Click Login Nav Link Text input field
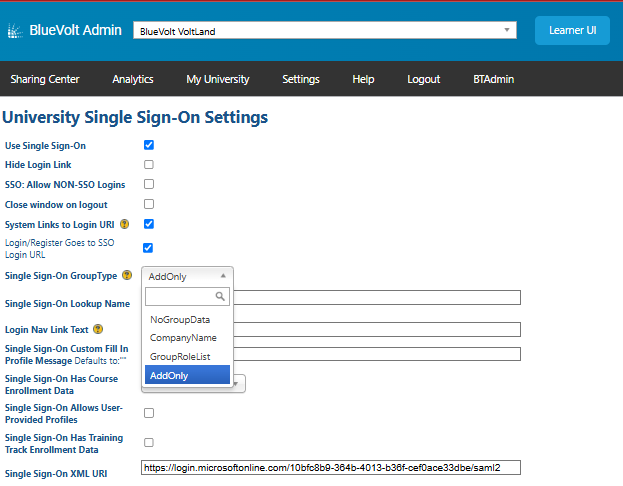Viewport: 623px width, 486px height. 377,329
